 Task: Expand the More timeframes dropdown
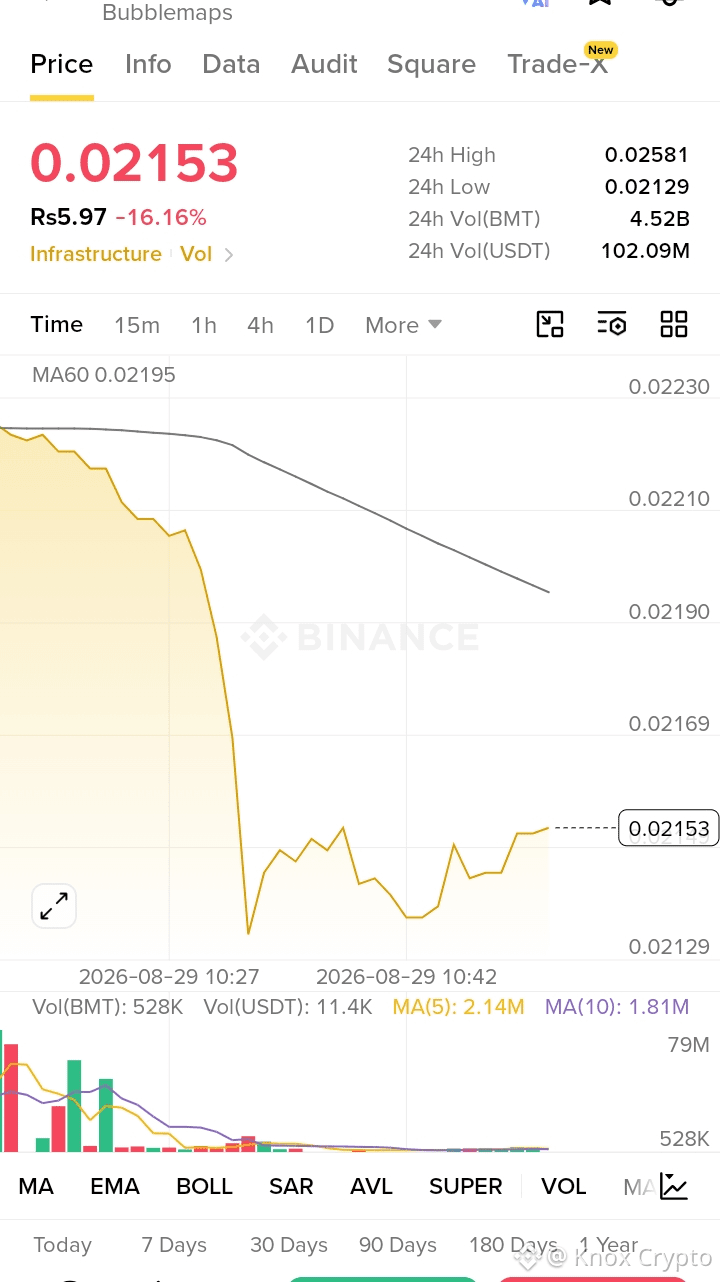(403, 325)
